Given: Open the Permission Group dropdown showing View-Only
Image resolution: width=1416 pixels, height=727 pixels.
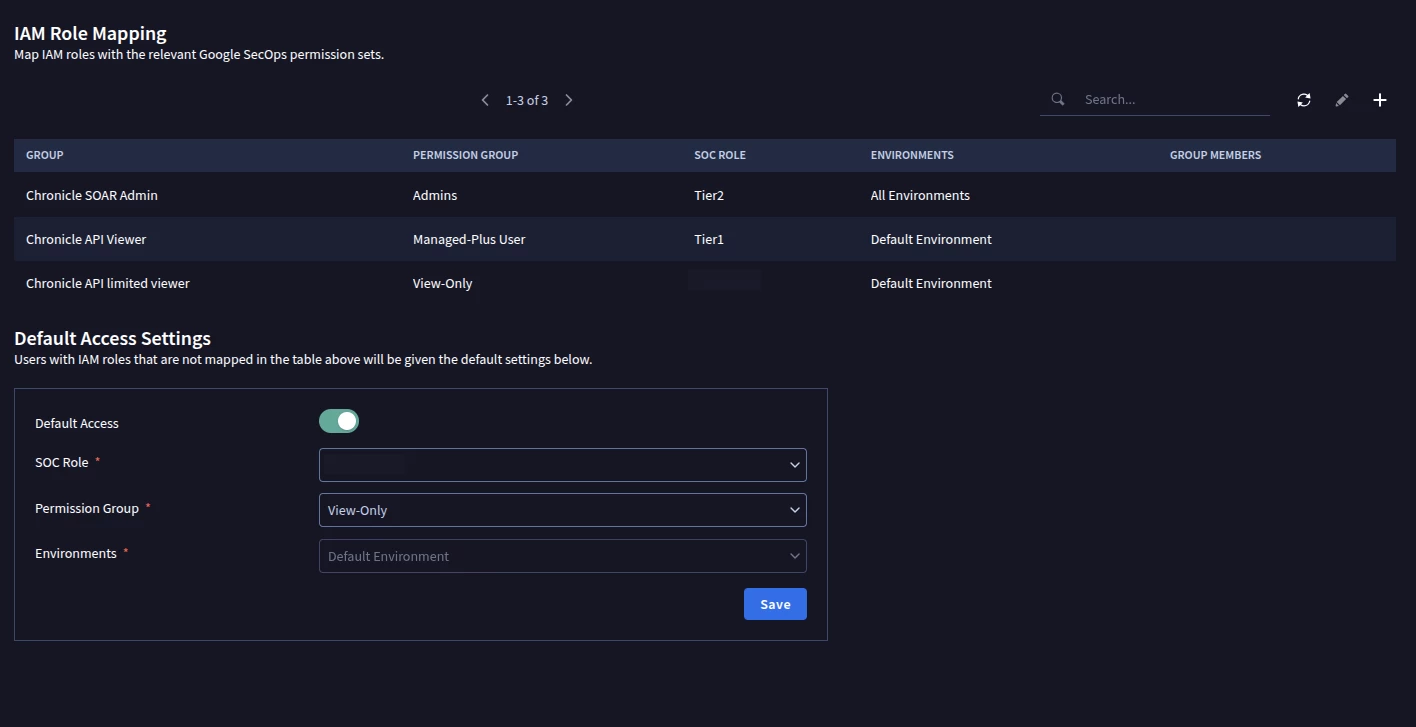Looking at the screenshot, I should pos(563,510).
